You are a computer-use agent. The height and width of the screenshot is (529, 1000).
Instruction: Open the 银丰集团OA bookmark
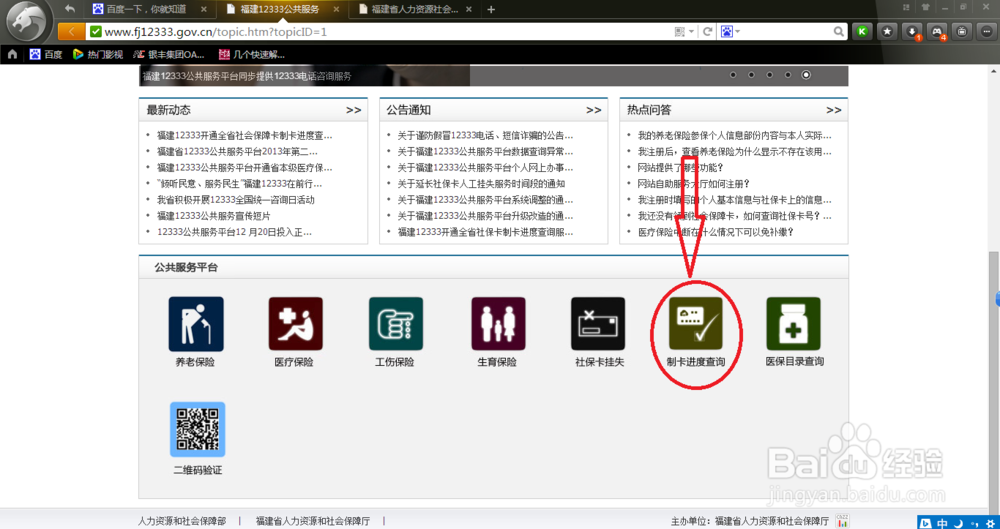pos(169,54)
